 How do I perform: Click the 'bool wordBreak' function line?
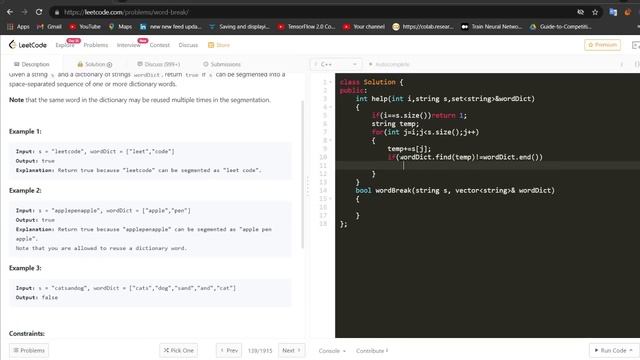click(x=455, y=190)
